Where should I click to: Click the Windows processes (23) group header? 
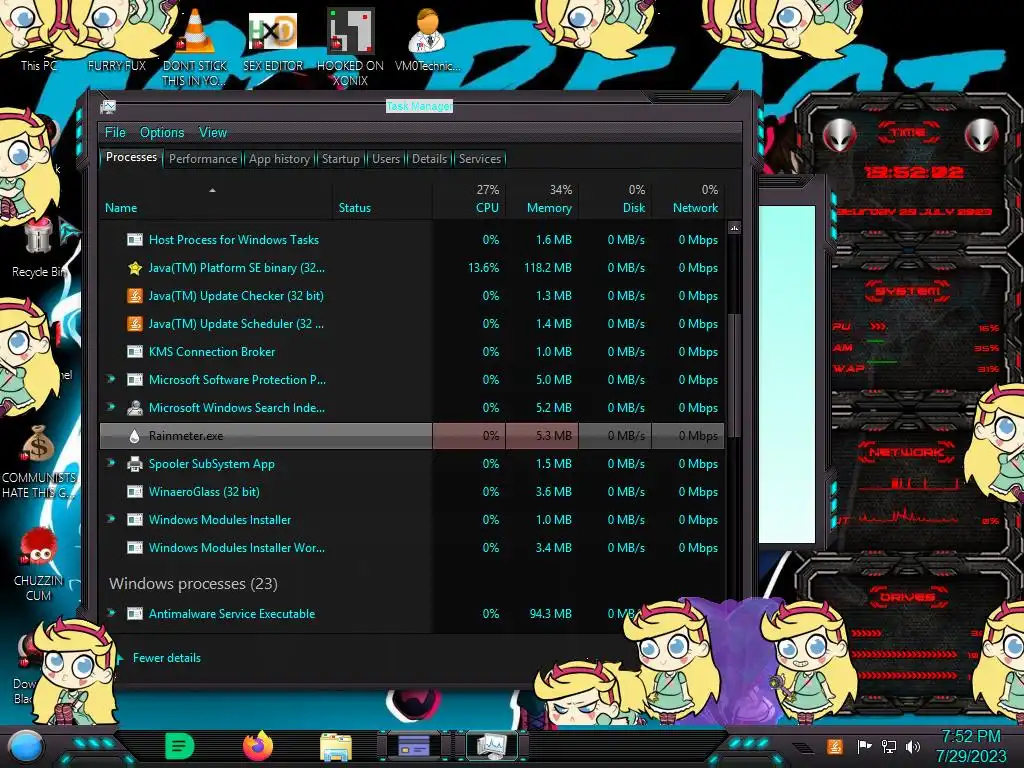[193, 584]
